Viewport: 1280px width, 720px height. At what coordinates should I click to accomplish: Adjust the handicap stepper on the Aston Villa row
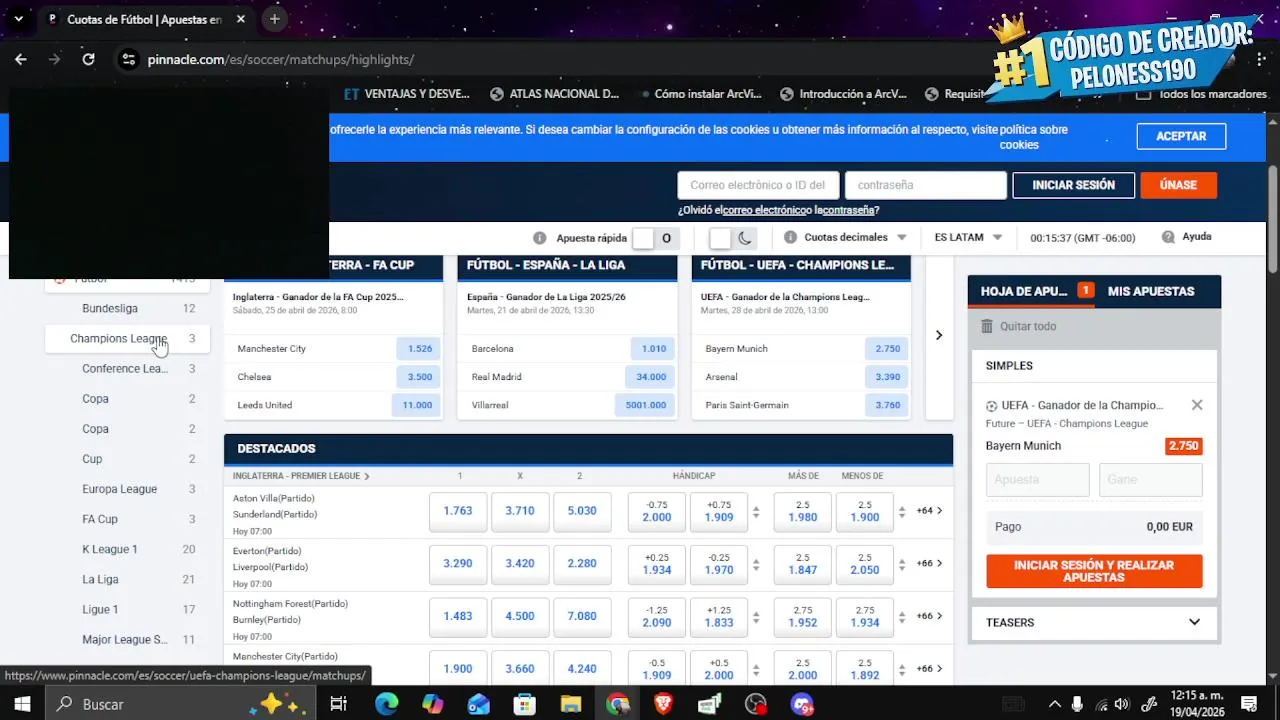pos(756,511)
